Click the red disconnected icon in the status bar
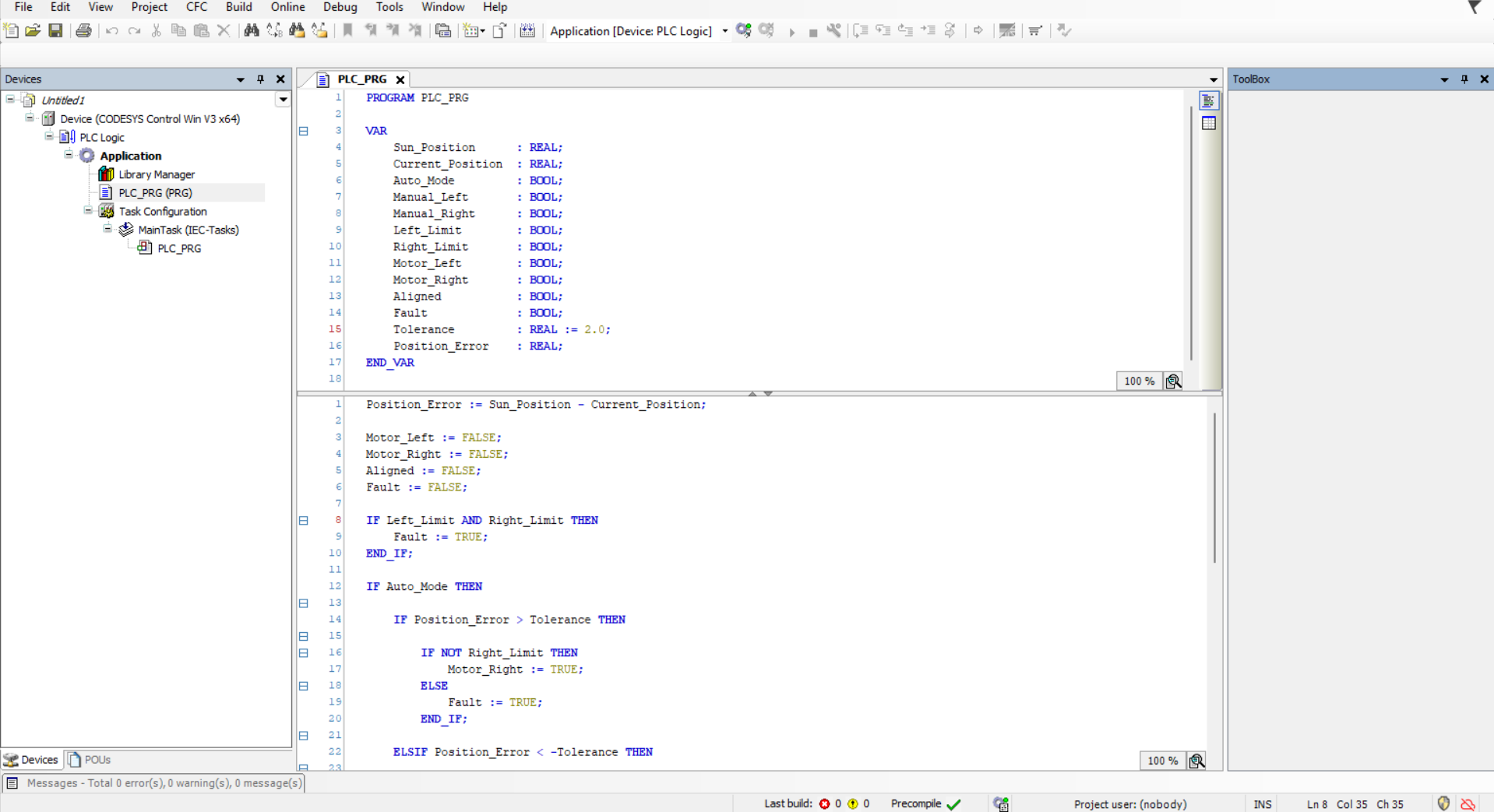This screenshot has width=1494, height=812. point(1468,804)
